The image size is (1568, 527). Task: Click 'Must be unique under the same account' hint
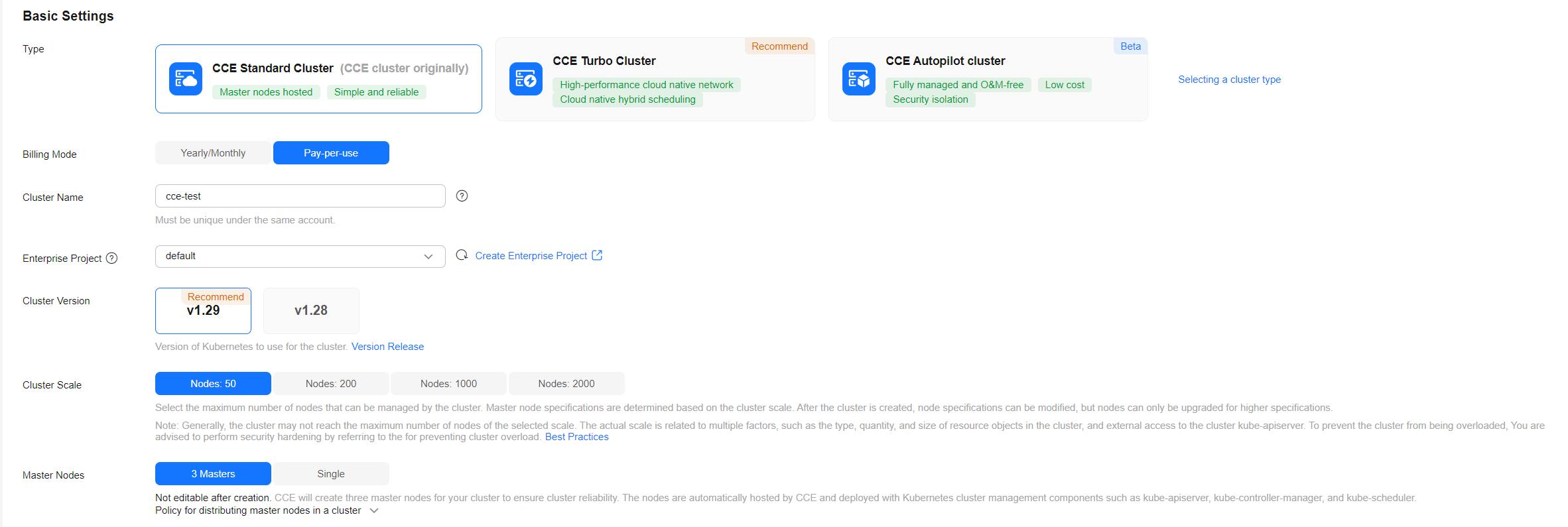[245, 220]
